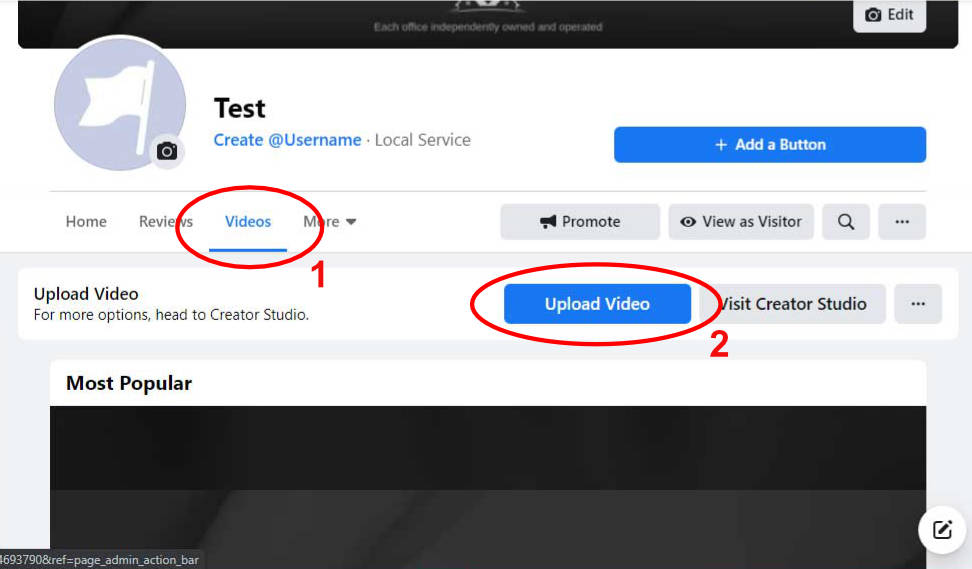The width and height of the screenshot is (972, 569).
Task: Click the flag profile picture
Action: point(120,104)
